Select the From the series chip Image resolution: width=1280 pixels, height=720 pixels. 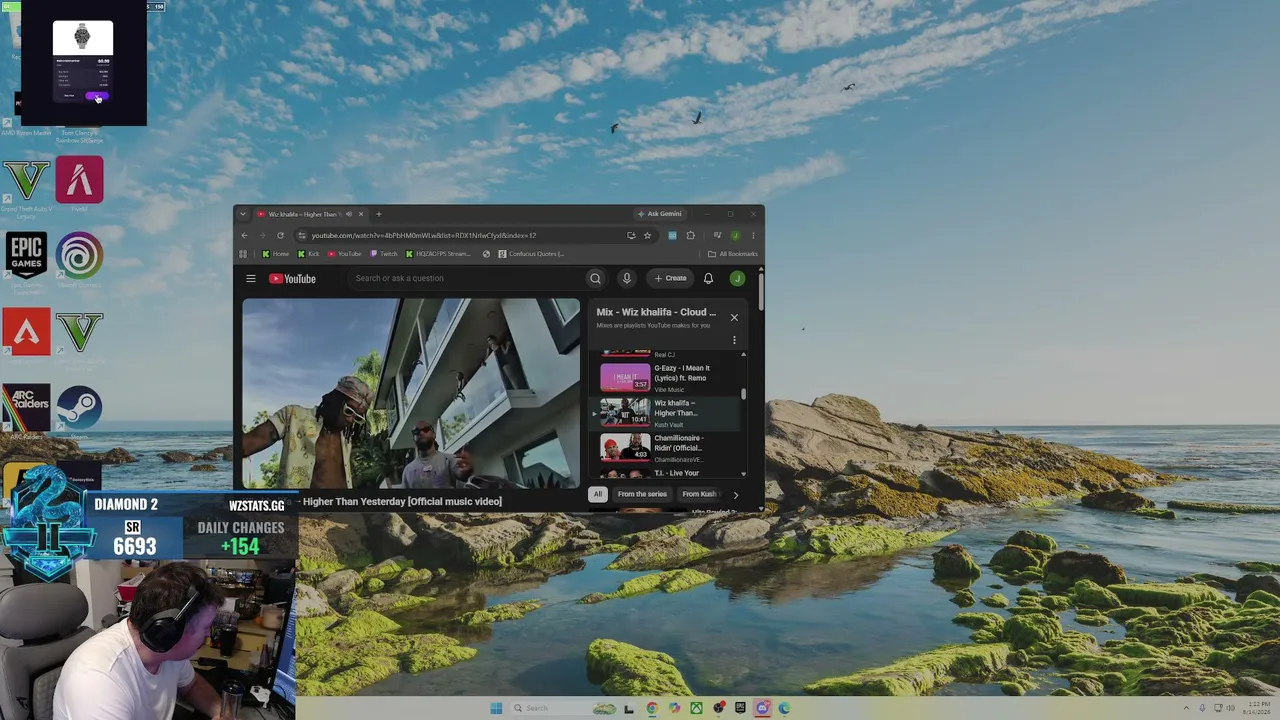point(642,494)
